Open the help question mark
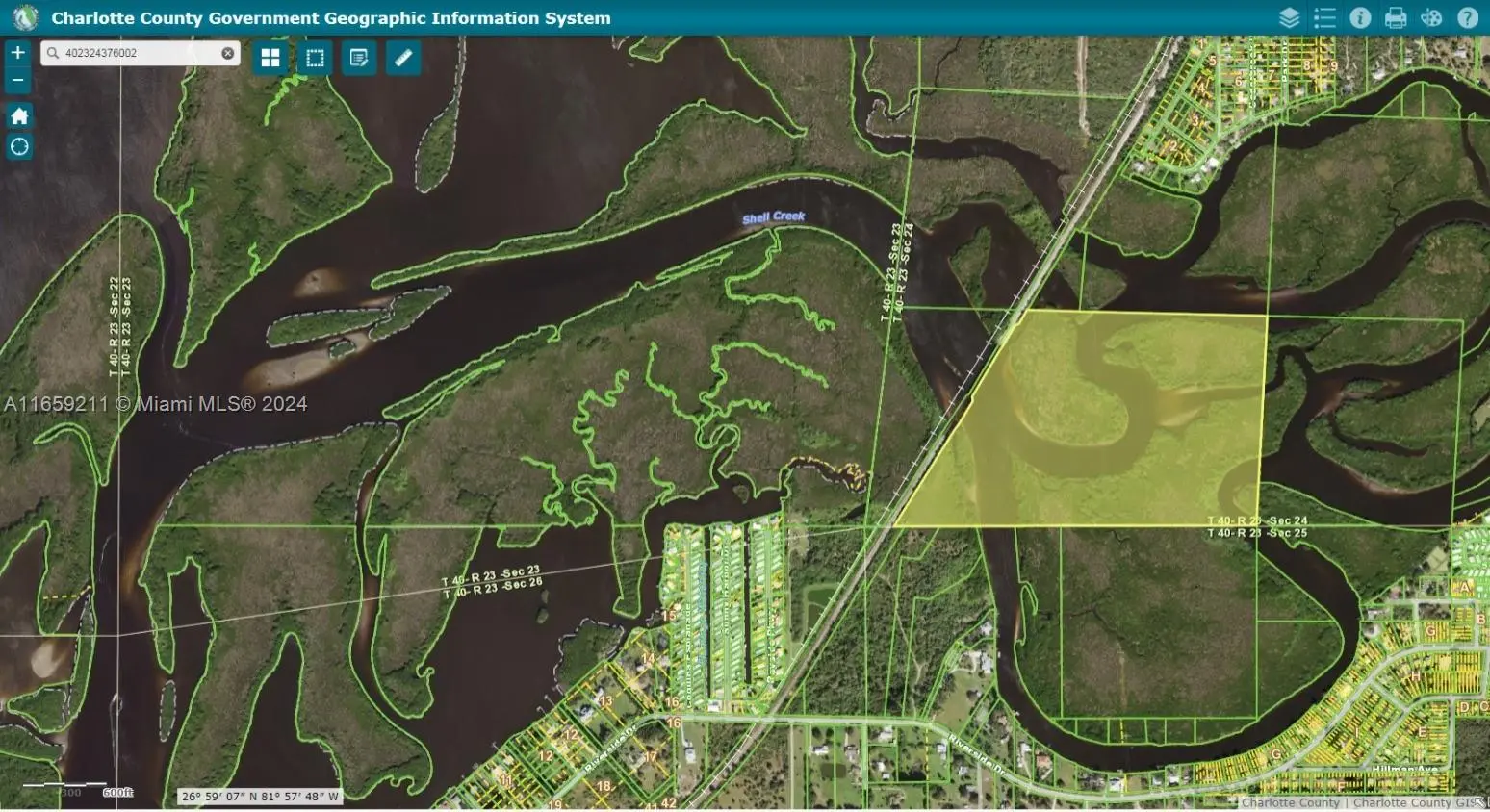Image resolution: width=1490 pixels, height=812 pixels. click(1467, 18)
